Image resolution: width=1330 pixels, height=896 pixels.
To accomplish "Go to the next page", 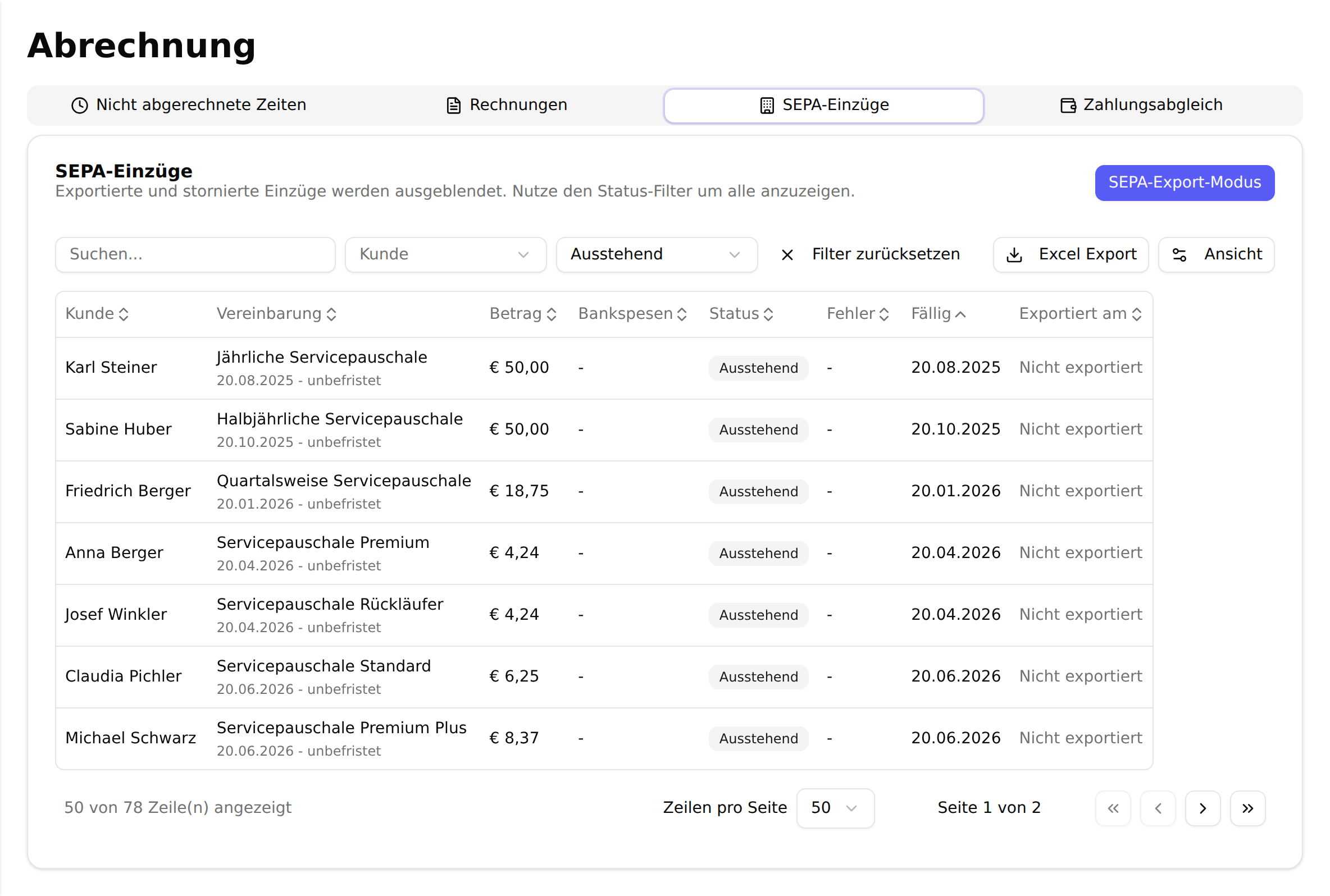I will click(1203, 808).
